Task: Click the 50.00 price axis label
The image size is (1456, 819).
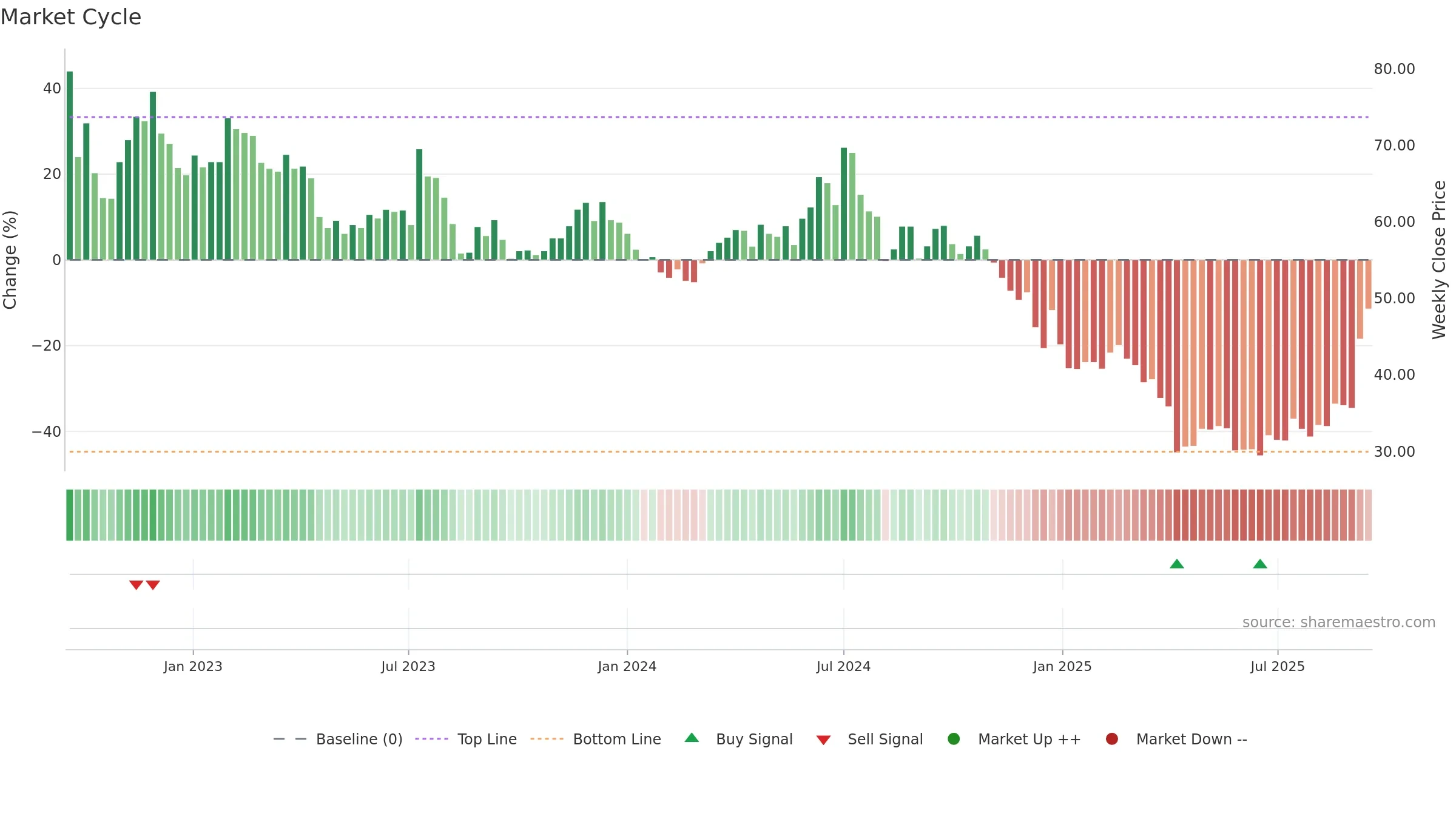Action: (1394, 298)
